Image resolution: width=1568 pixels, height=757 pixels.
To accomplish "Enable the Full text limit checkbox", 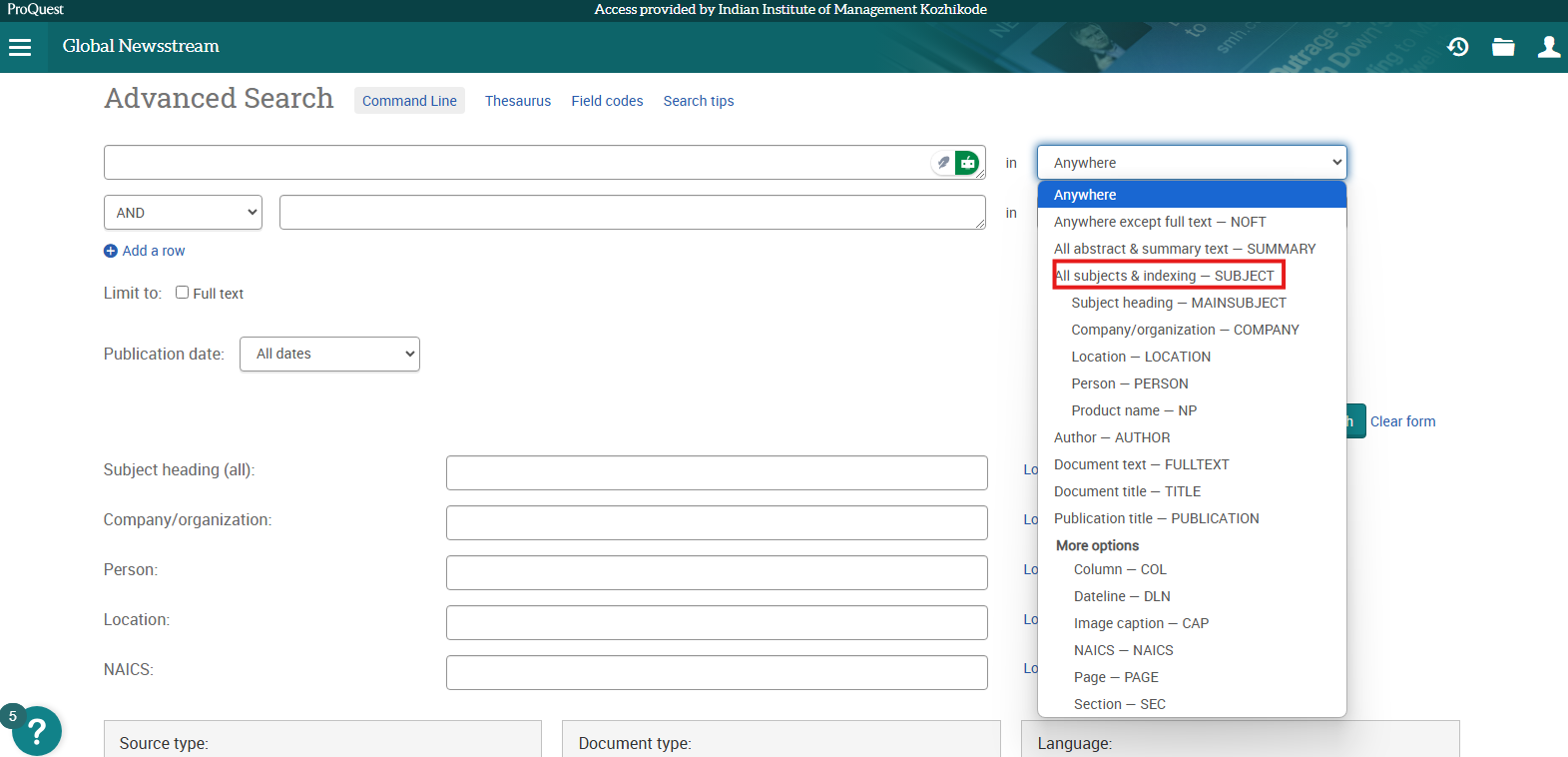I will pyautogui.click(x=182, y=293).
